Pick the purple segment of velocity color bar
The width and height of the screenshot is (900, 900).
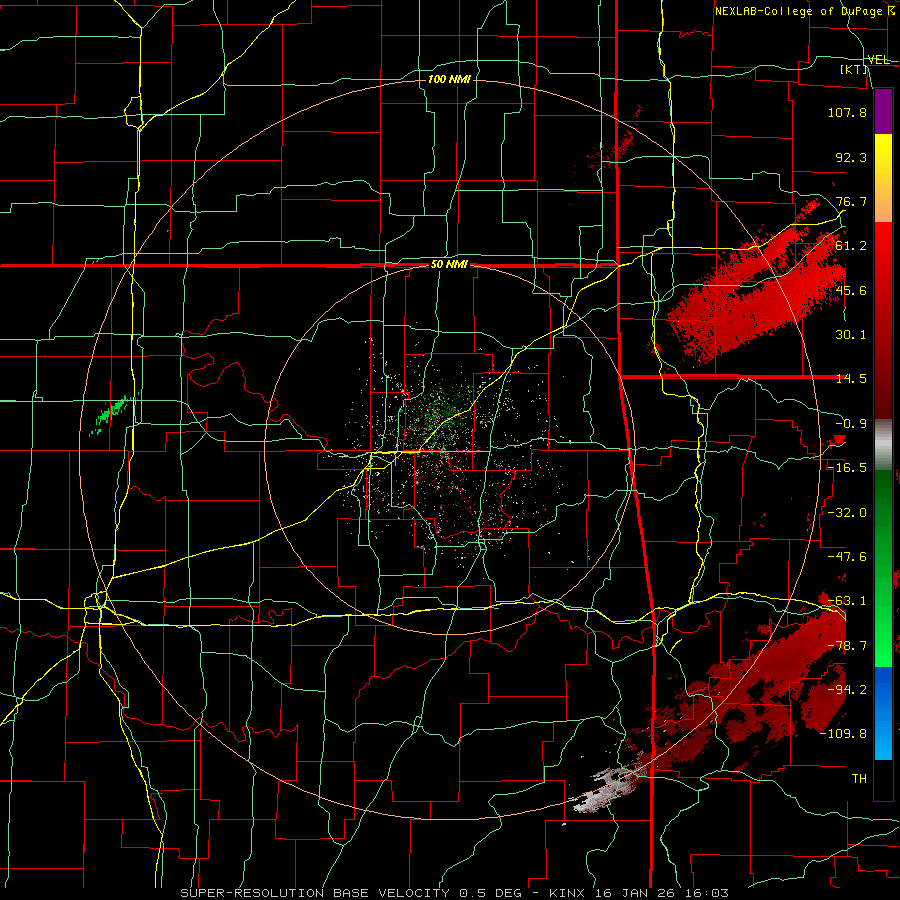883,111
